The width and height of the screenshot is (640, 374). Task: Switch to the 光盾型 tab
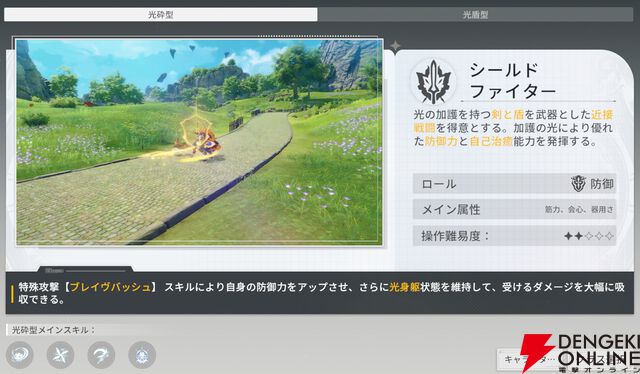tap(476, 15)
